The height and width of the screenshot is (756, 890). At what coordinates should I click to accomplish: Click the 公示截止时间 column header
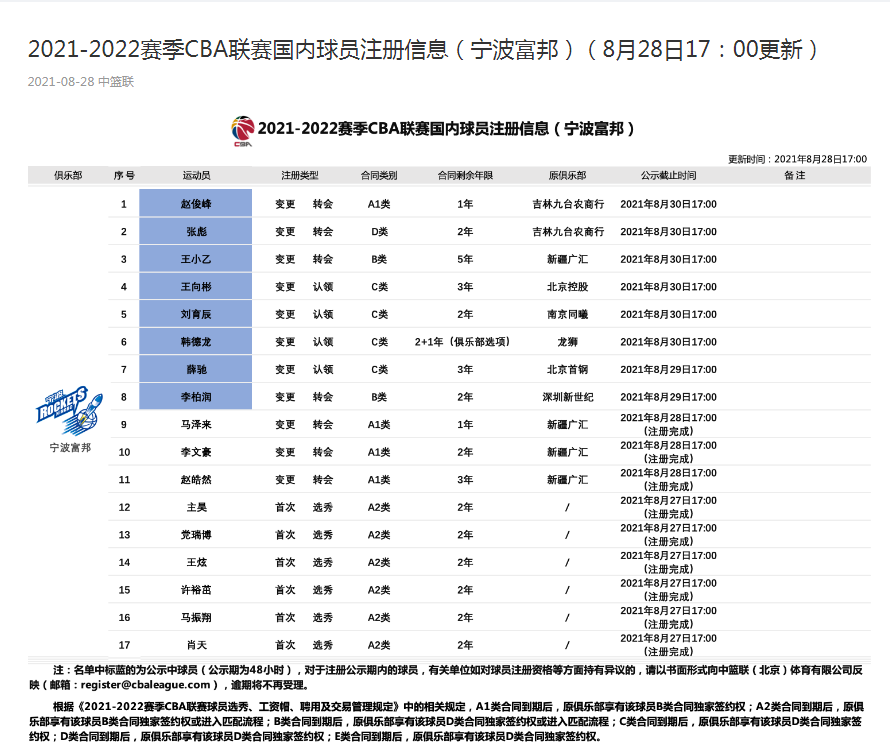[668, 175]
